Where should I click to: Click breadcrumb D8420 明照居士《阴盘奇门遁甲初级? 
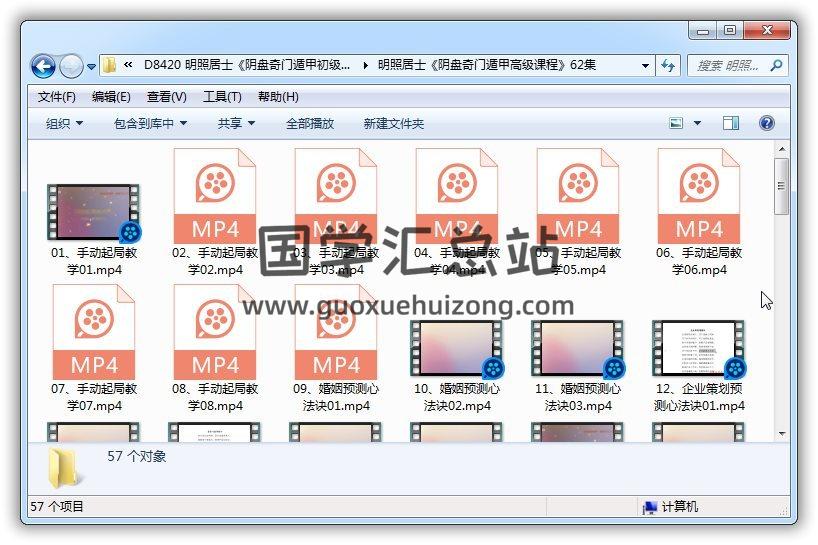[x=247, y=65]
